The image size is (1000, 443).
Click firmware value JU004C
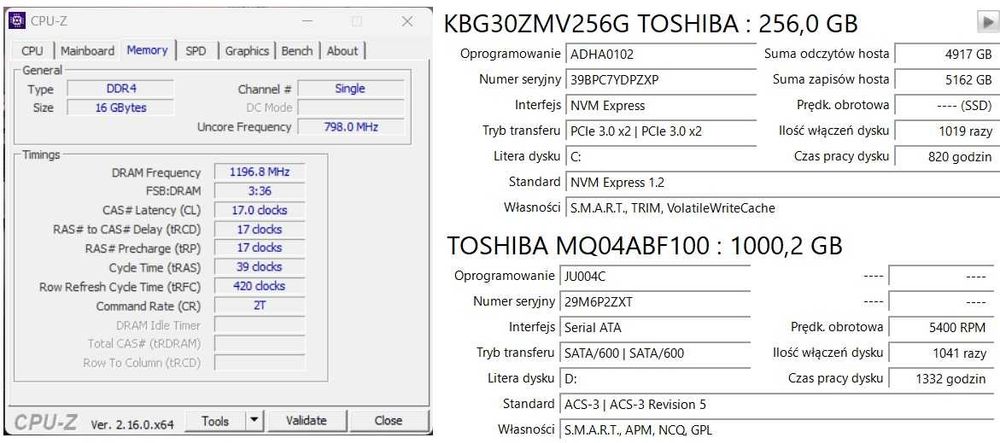pyautogui.click(x=655, y=277)
